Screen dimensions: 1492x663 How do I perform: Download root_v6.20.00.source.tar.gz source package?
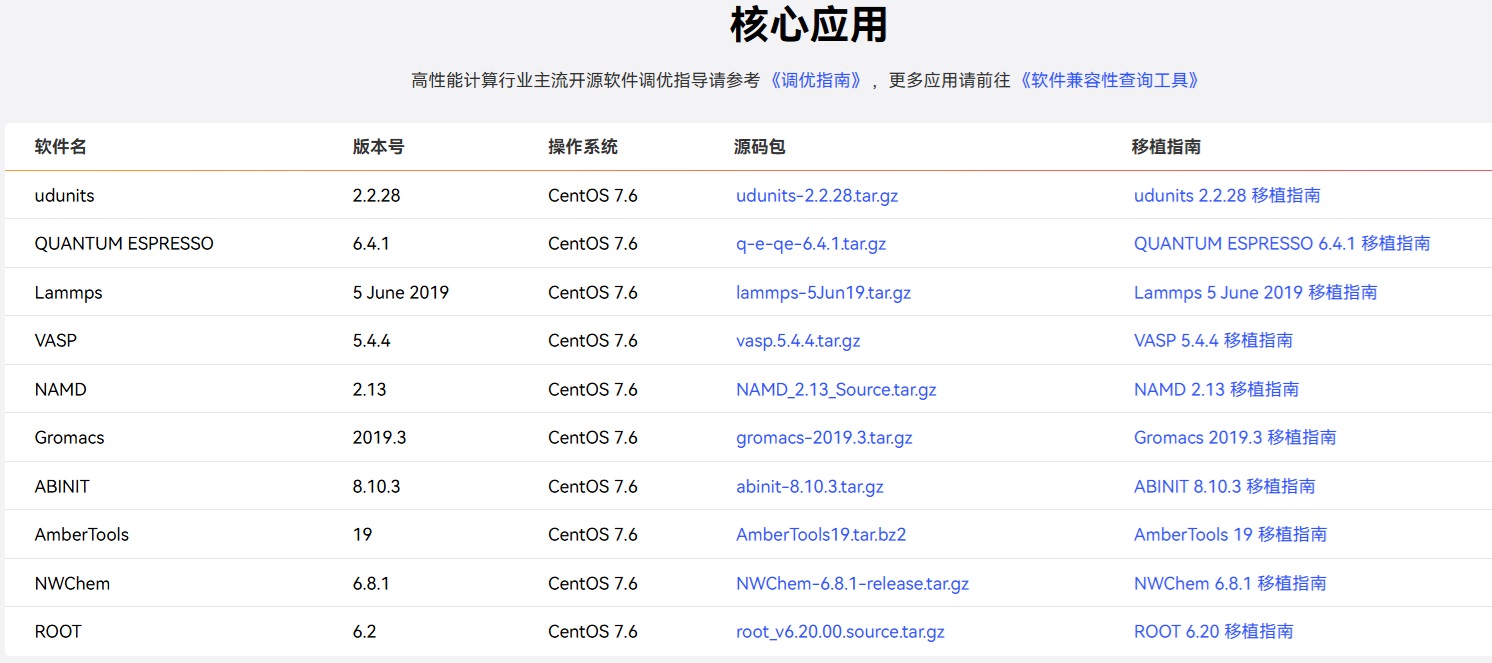click(840, 632)
